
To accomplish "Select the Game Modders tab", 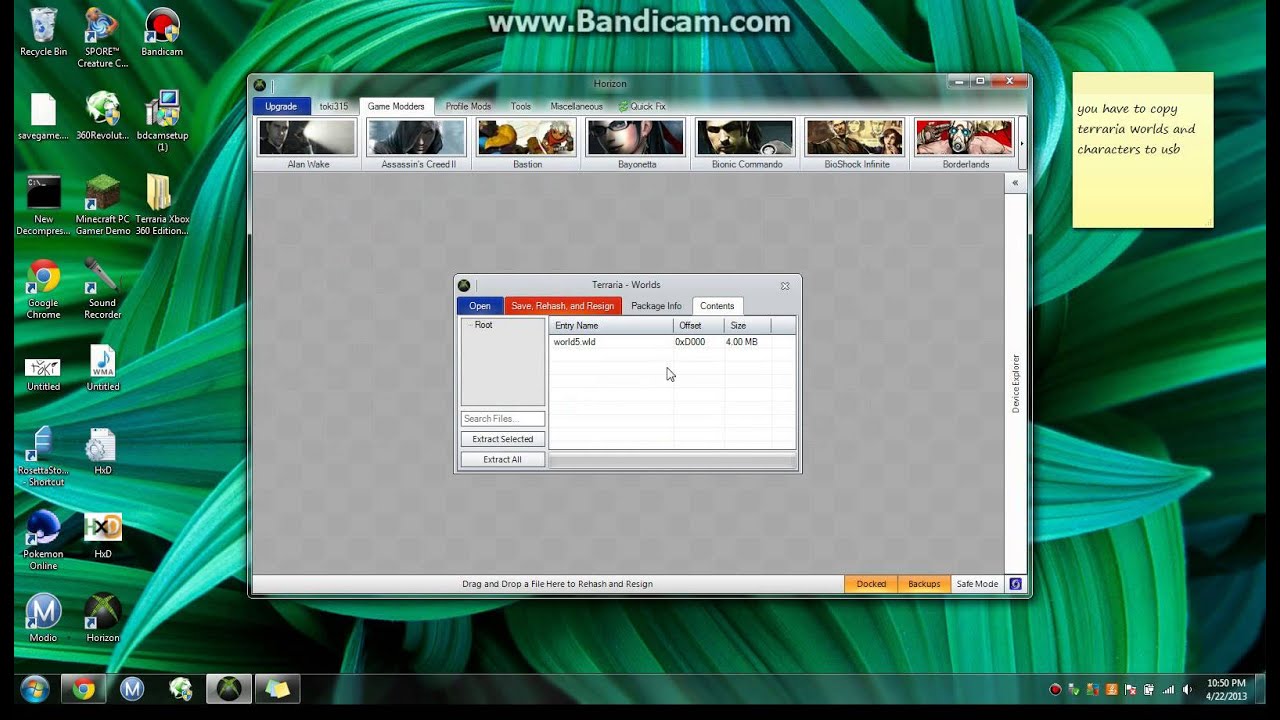I will 396,106.
